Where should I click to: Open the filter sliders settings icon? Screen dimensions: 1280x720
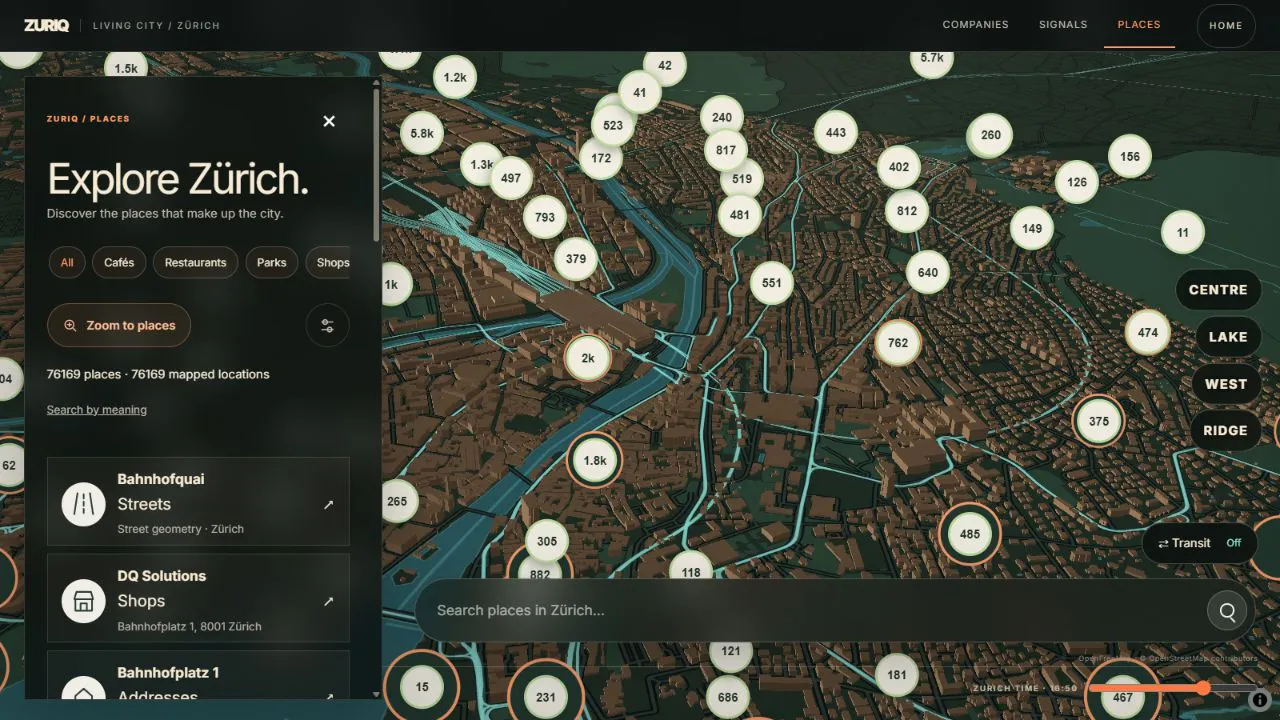pos(327,325)
